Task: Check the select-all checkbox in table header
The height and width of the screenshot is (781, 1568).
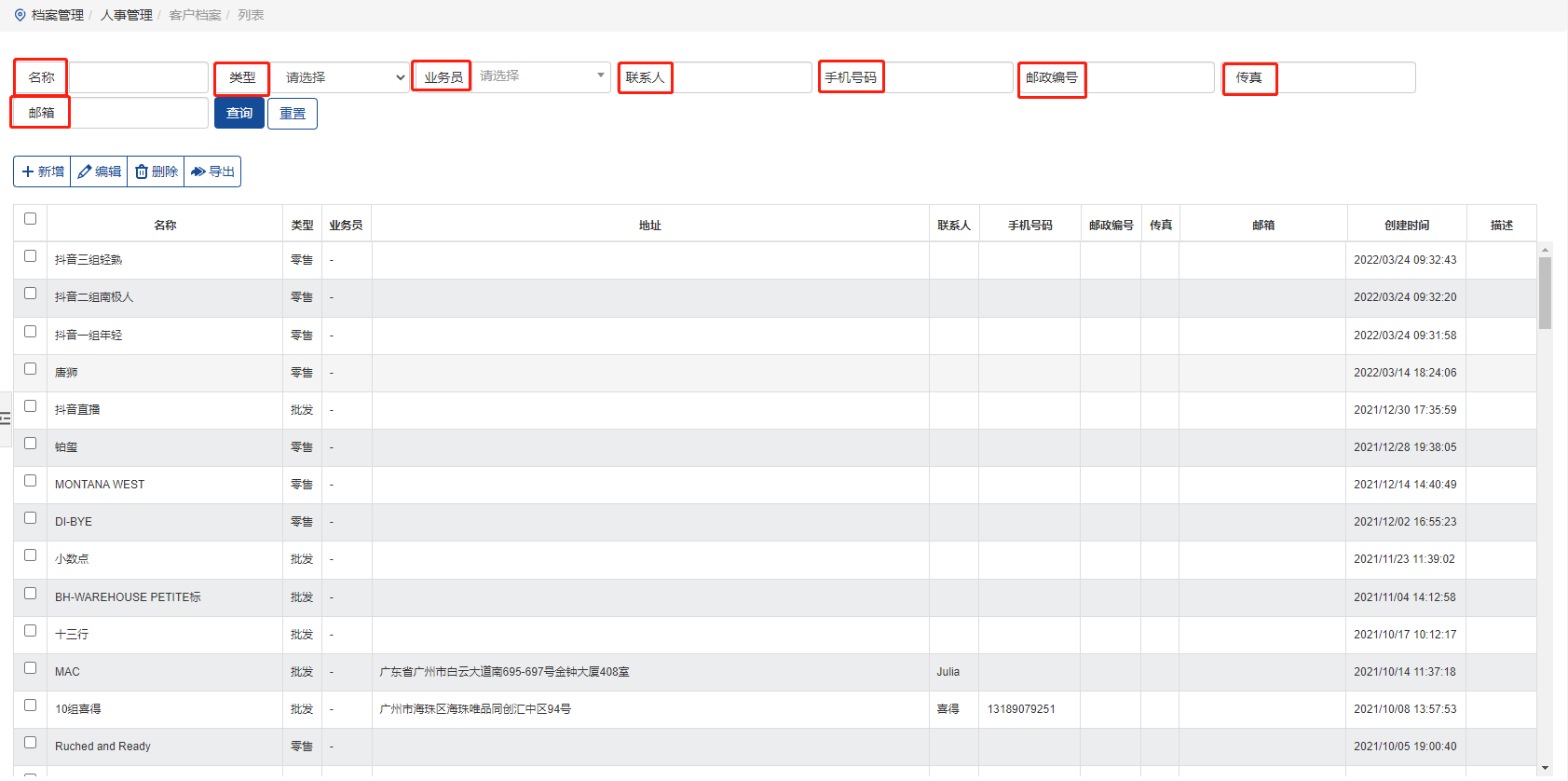Action: click(30, 219)
